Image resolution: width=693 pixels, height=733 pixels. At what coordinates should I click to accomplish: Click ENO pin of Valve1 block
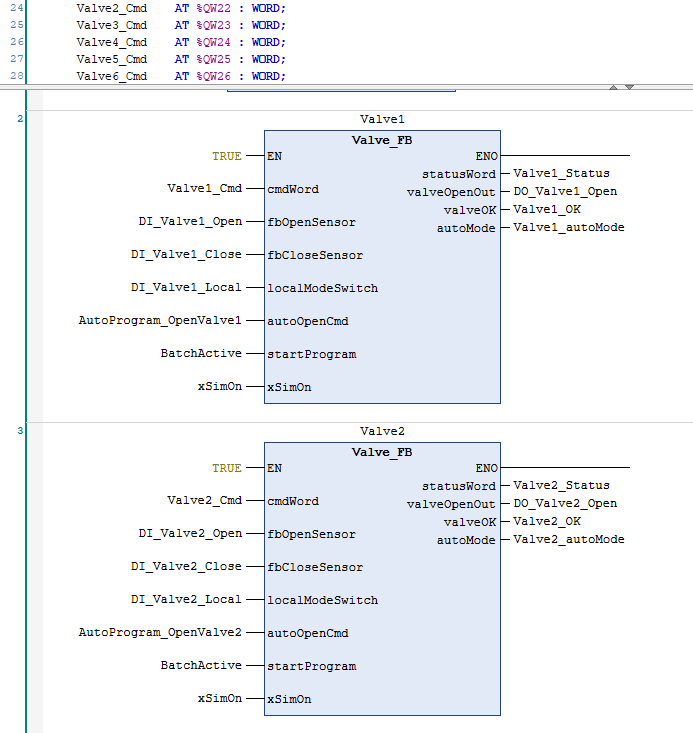[486, 156]
